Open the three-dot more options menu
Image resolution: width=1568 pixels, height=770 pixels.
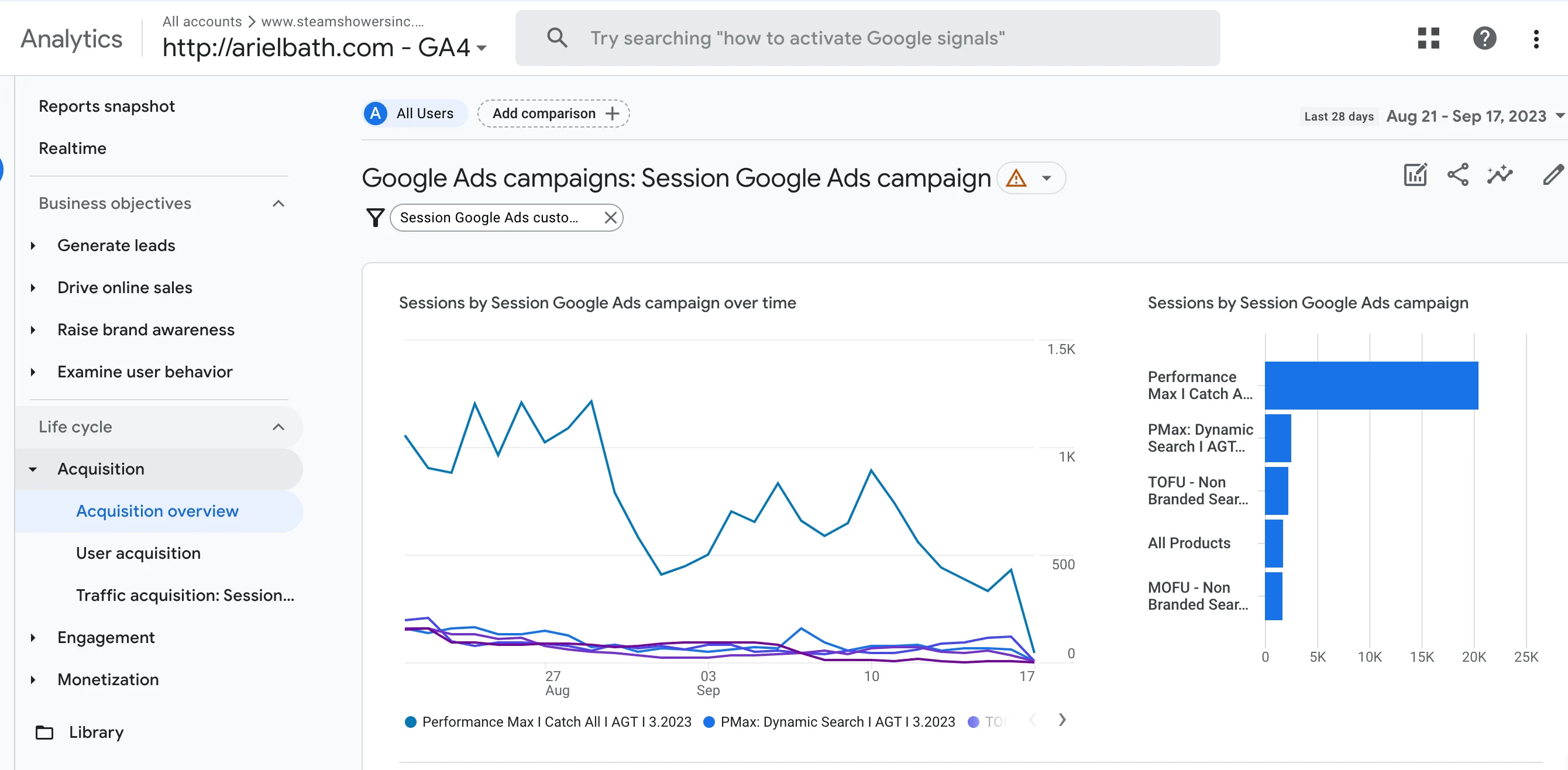[1536, 39]
